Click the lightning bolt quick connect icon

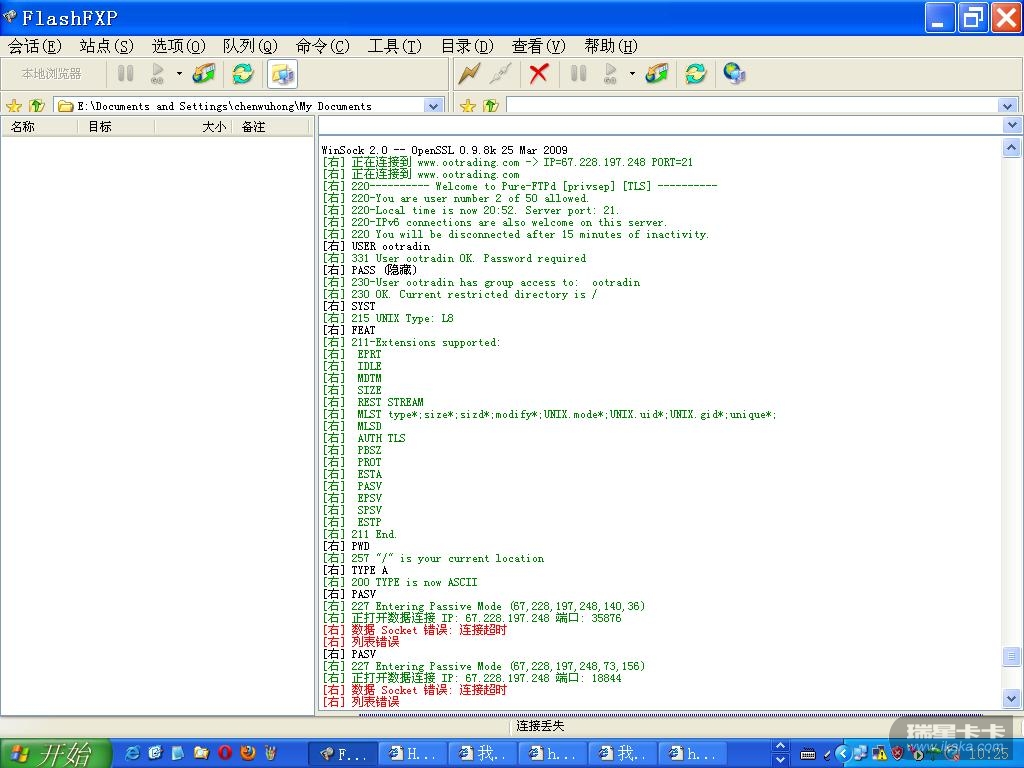tap(468, 73)
